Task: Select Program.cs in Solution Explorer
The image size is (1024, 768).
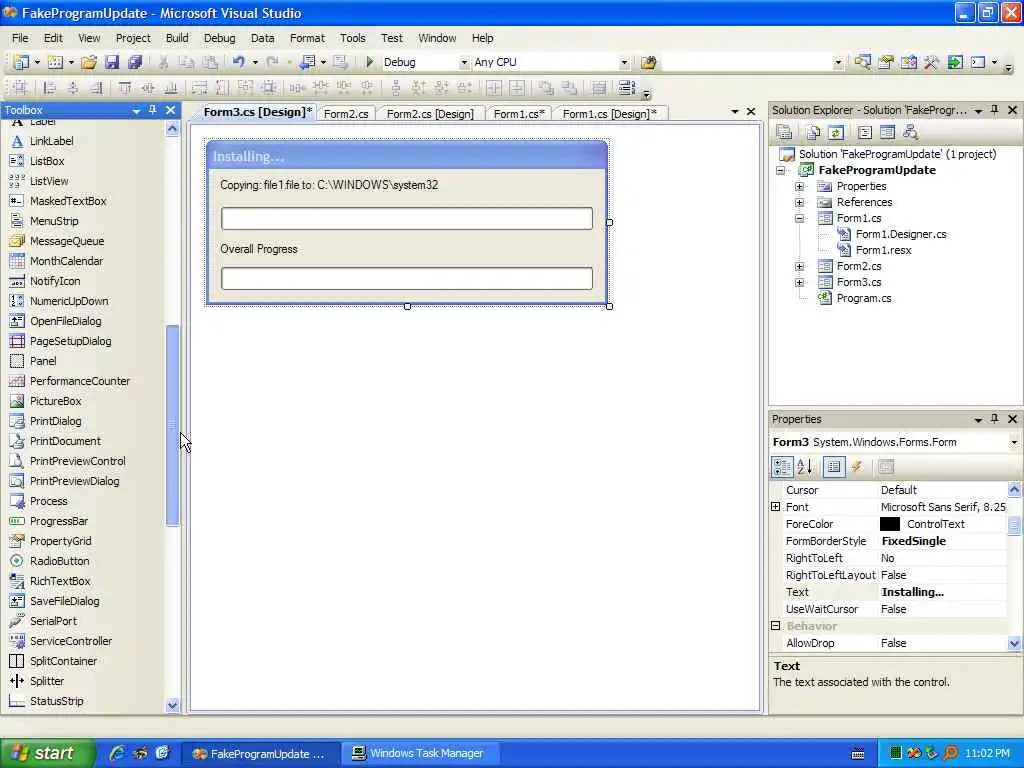Action: (863, 298)
